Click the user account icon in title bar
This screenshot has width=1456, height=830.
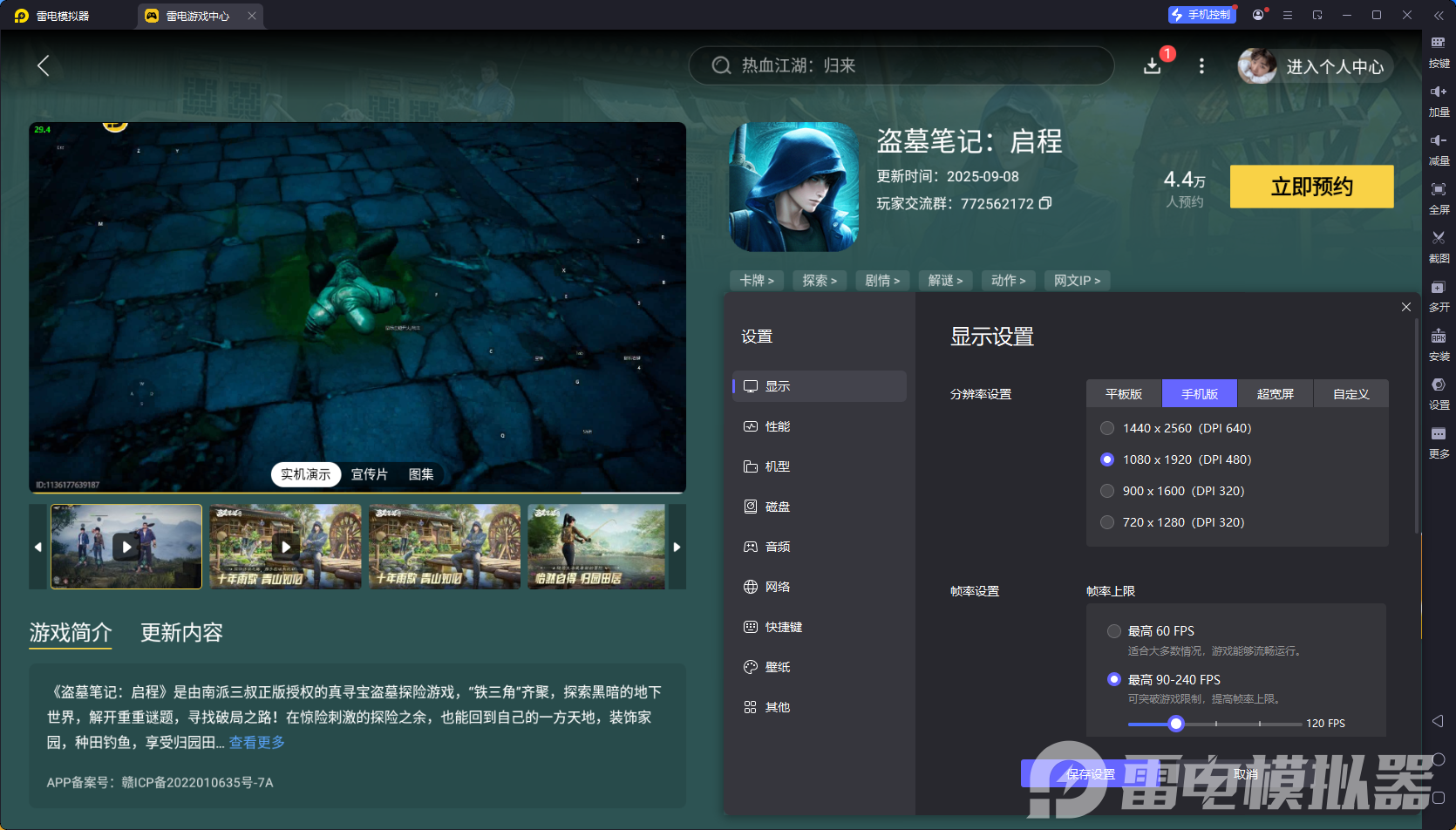click(1258, 15)
